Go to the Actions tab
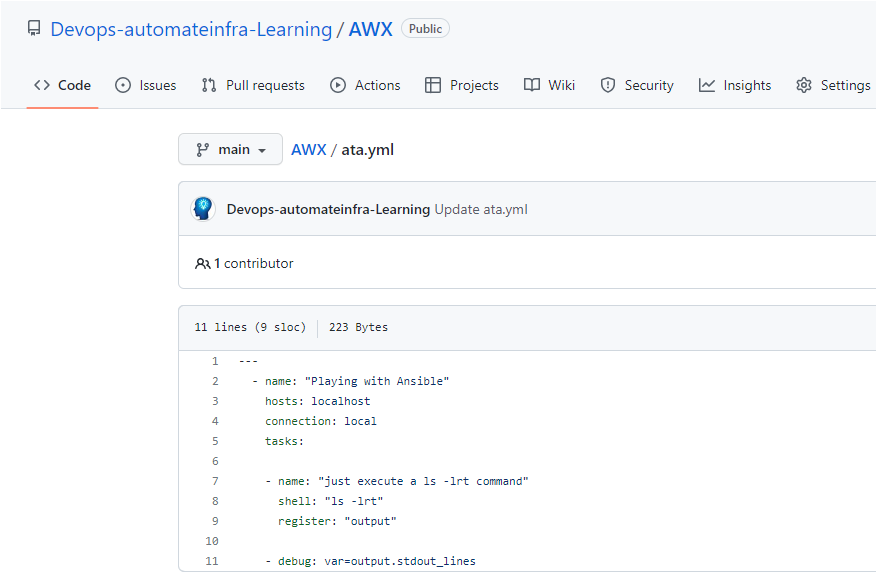 coord(365,85)
